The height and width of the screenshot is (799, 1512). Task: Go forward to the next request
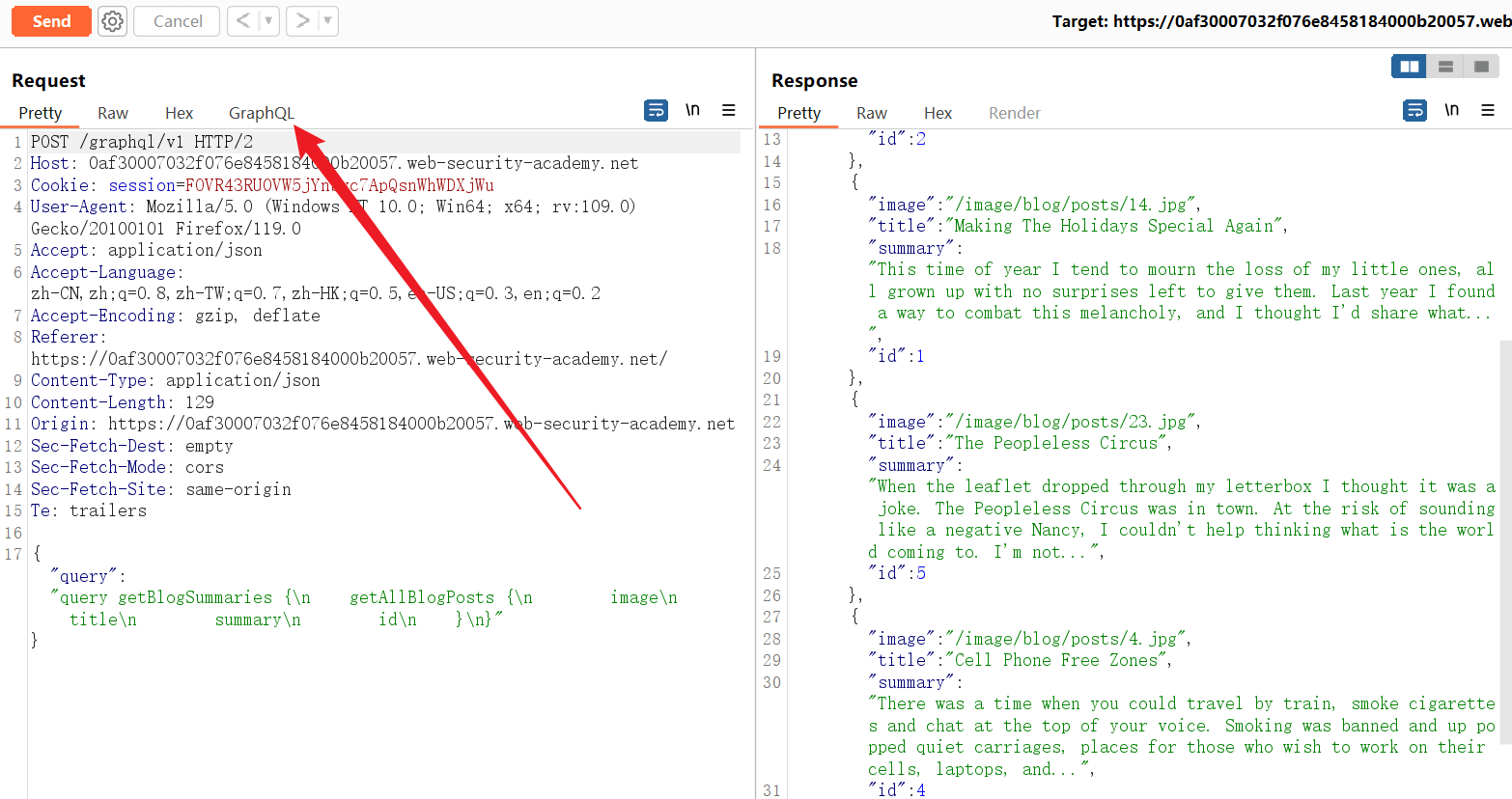pos(302,20)
